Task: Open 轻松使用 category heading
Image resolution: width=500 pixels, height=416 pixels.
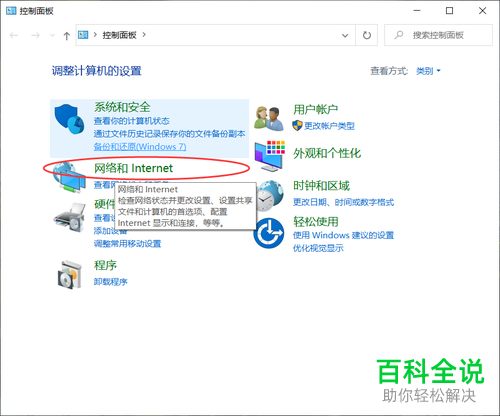Action: coord(316,222)
